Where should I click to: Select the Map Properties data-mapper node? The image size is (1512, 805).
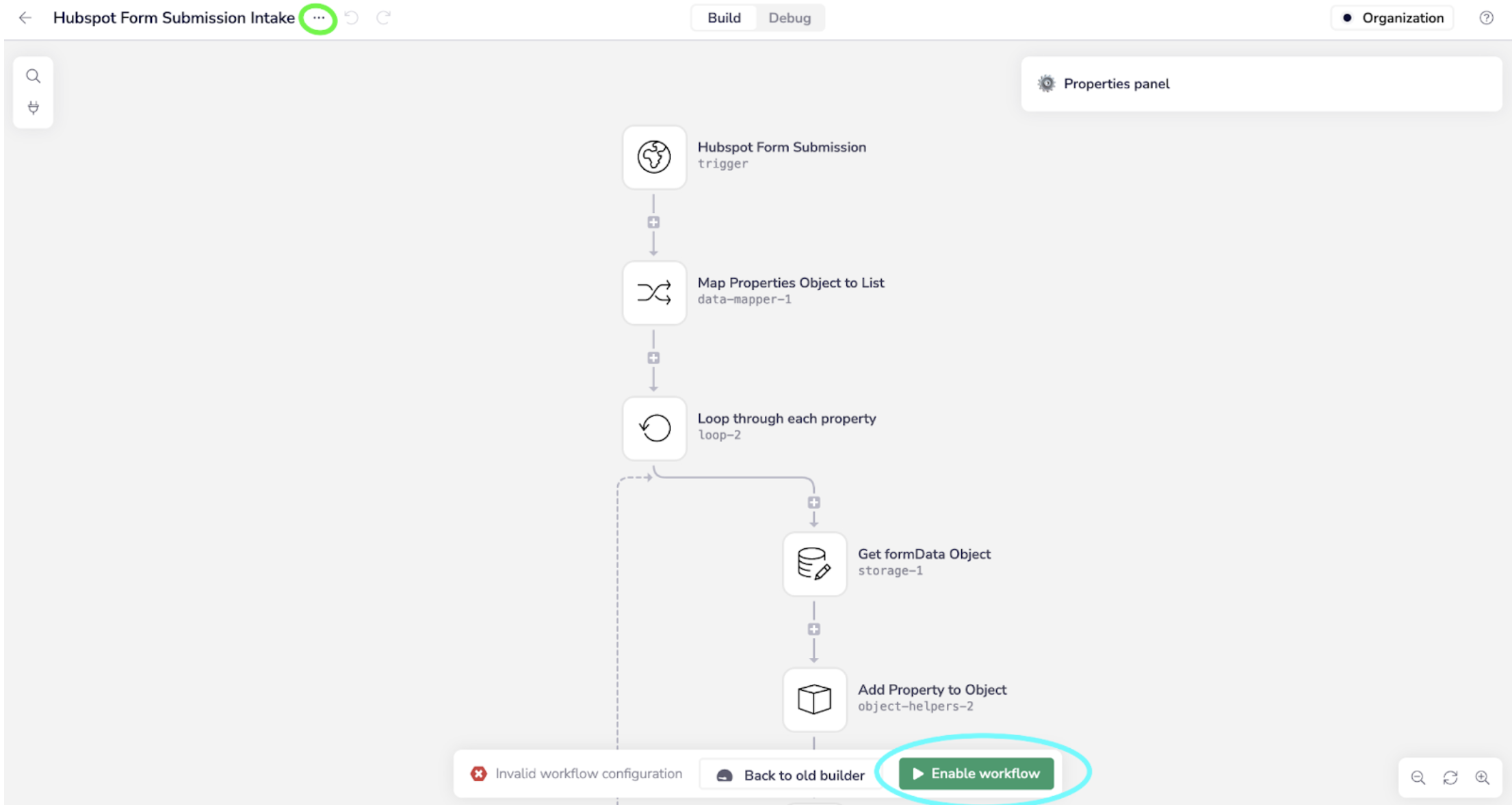point(654,292)
